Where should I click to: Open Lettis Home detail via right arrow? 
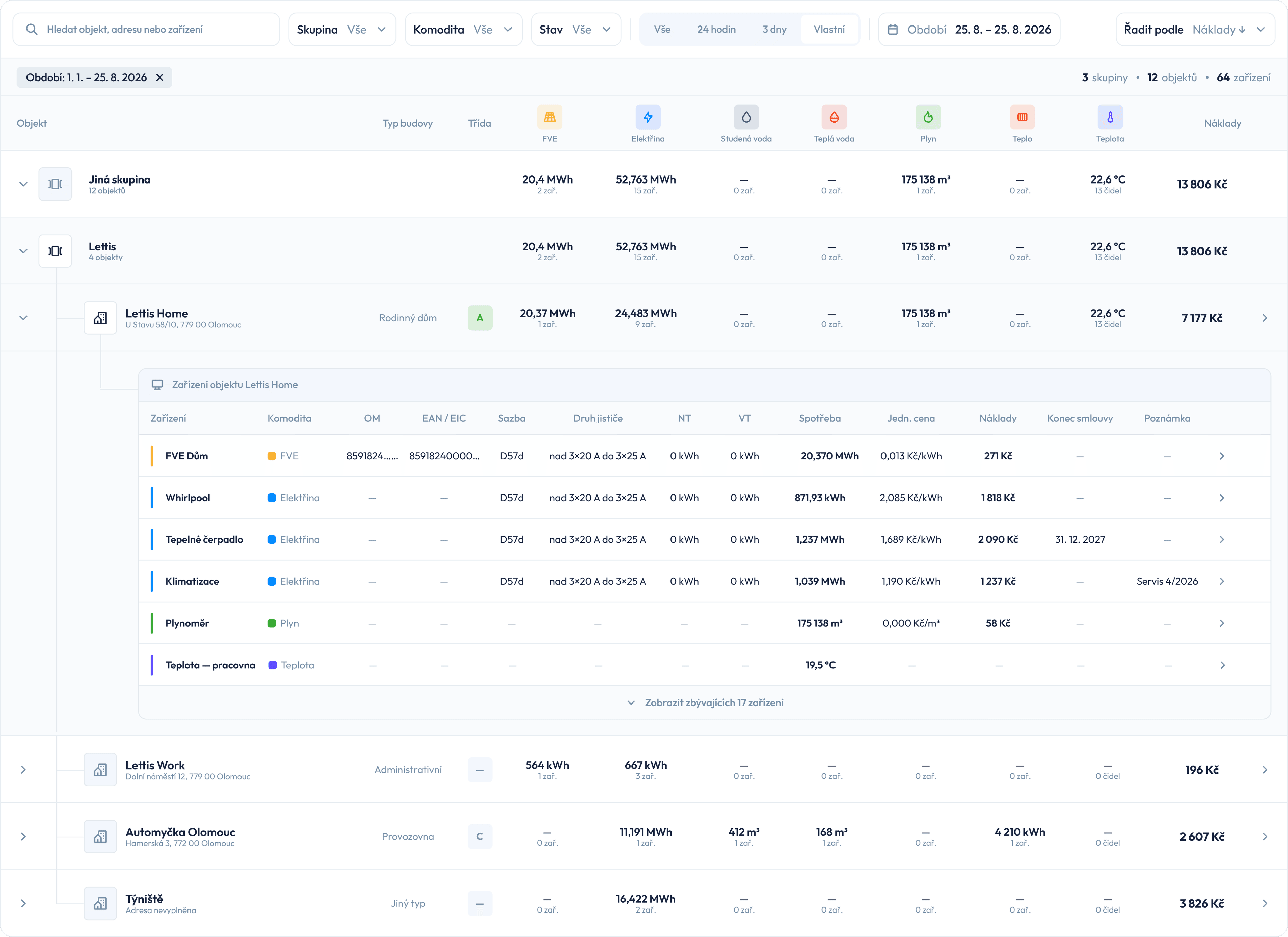(1265, 318)
